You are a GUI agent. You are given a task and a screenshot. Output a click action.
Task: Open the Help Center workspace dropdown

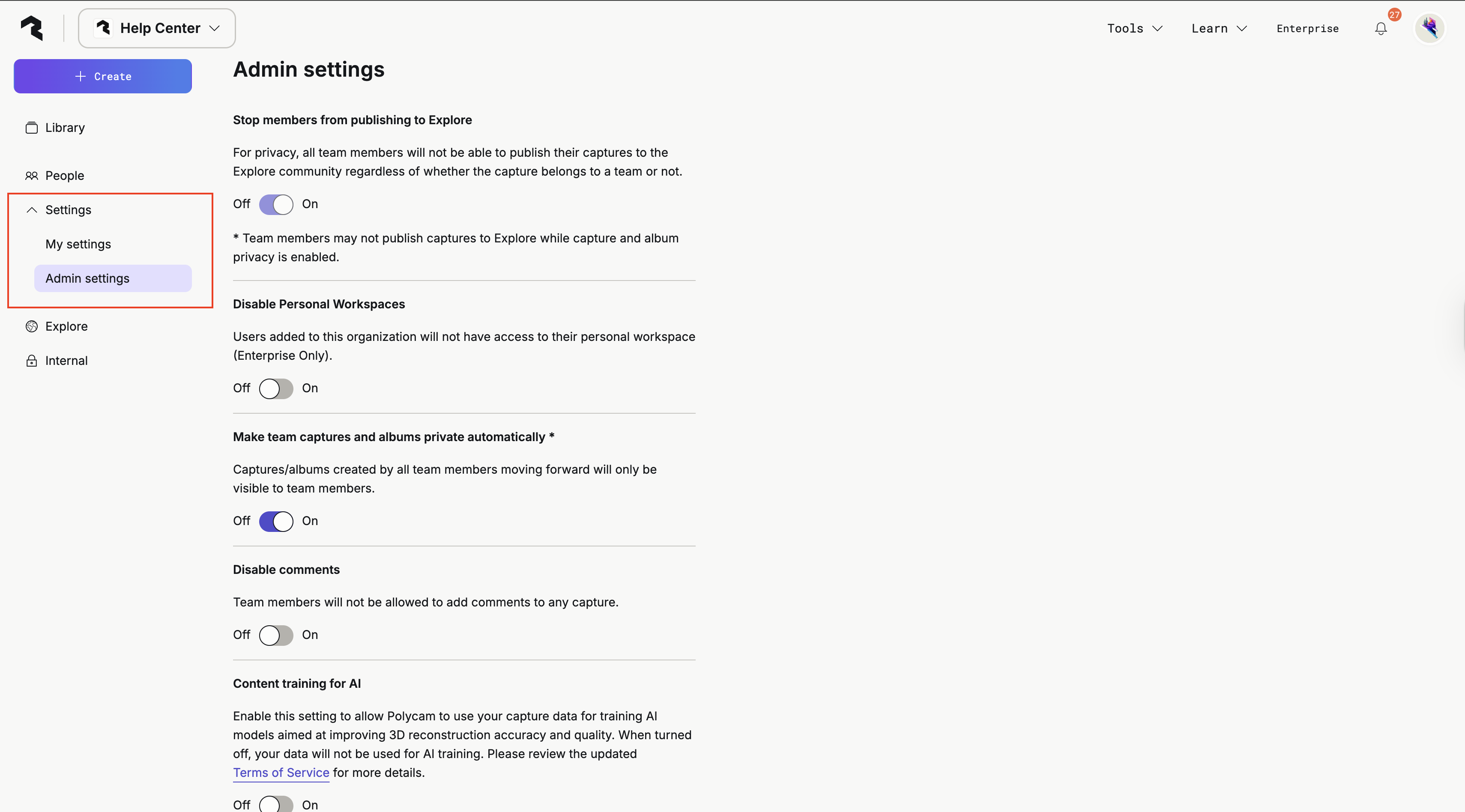point(157,28)
